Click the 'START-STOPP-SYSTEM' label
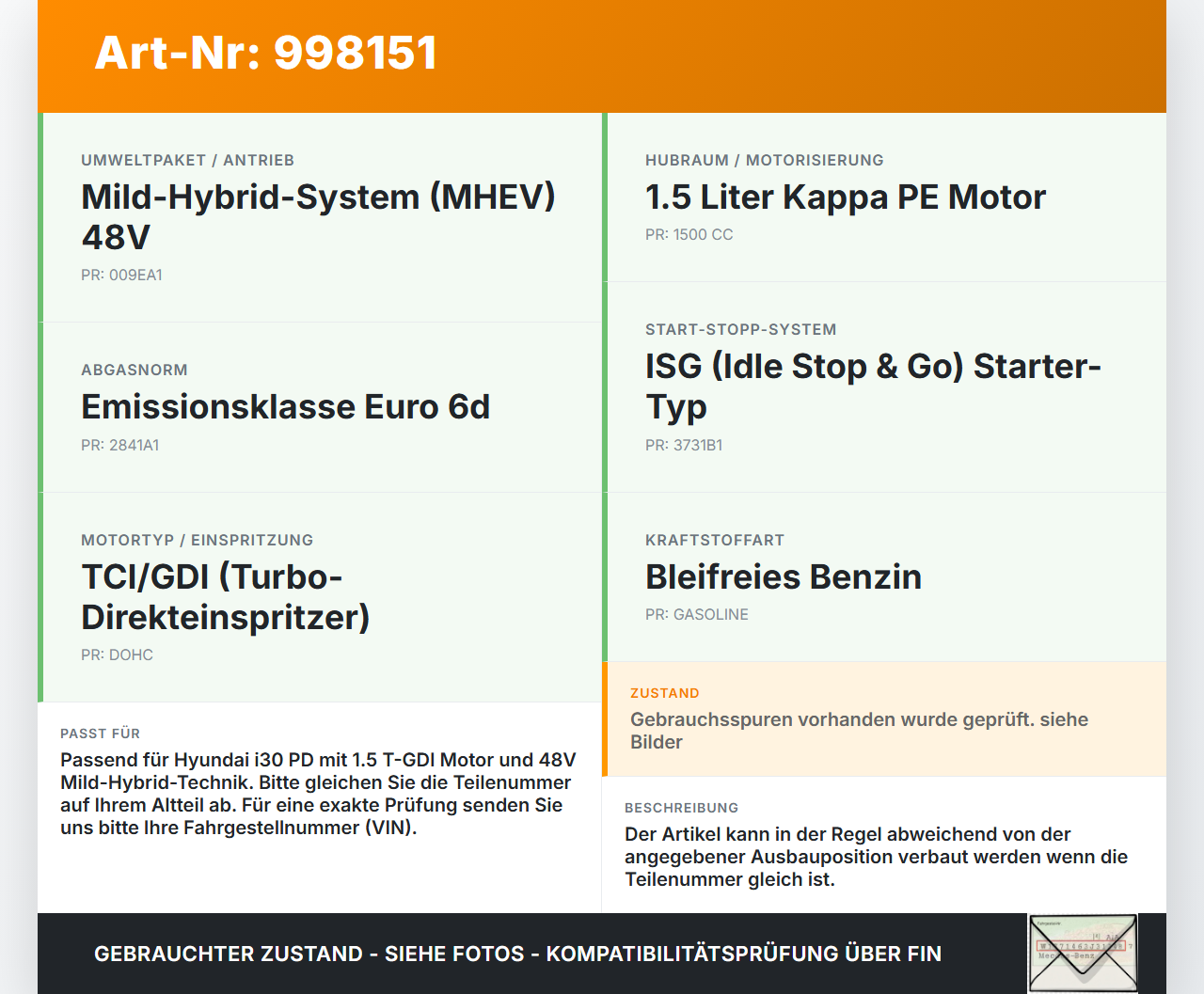The width and height of the screenshot is (1204, 994). (740, 329)
